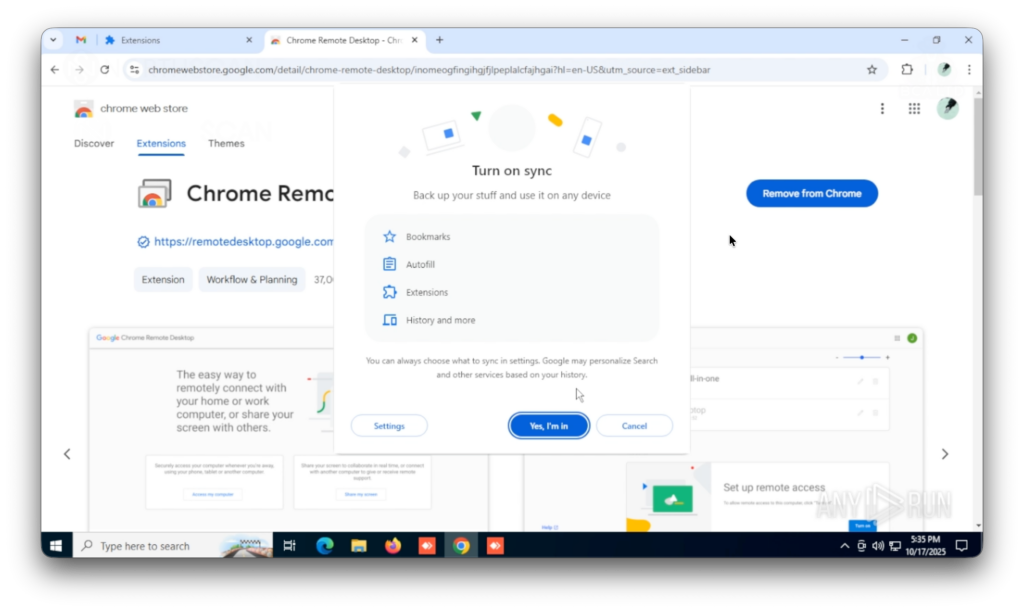Open the clock and date flyout
The width and height of the screenshot is (1024, 612).
[x=925, y=546]
